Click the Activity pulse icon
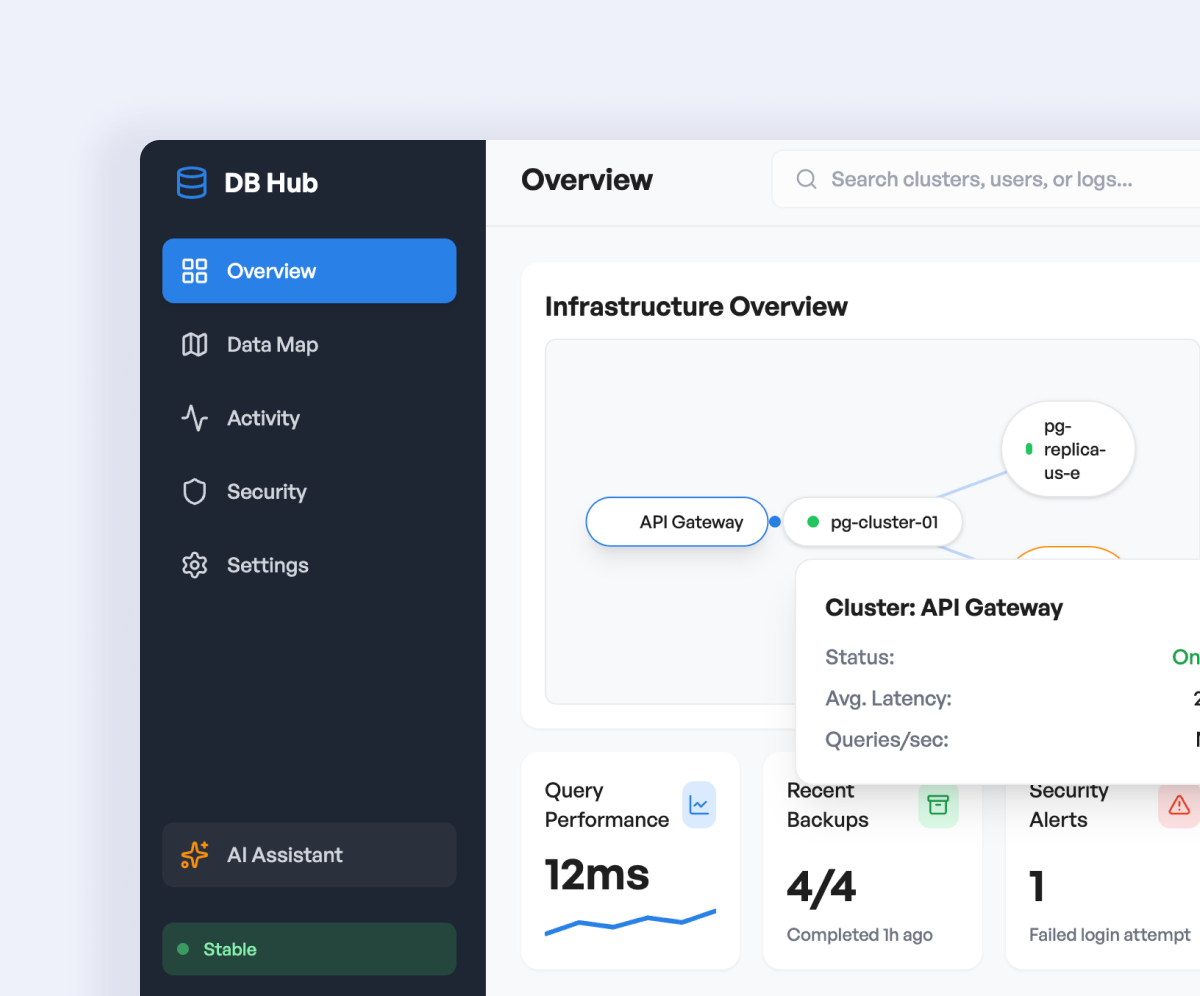The image size is (1200, 996). coord(194,418)
